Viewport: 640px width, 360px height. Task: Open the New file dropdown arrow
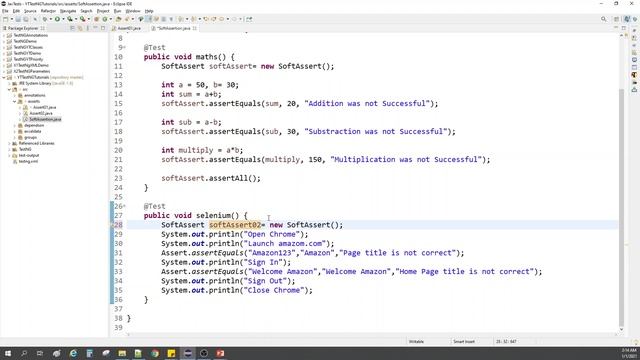(11, 19)
